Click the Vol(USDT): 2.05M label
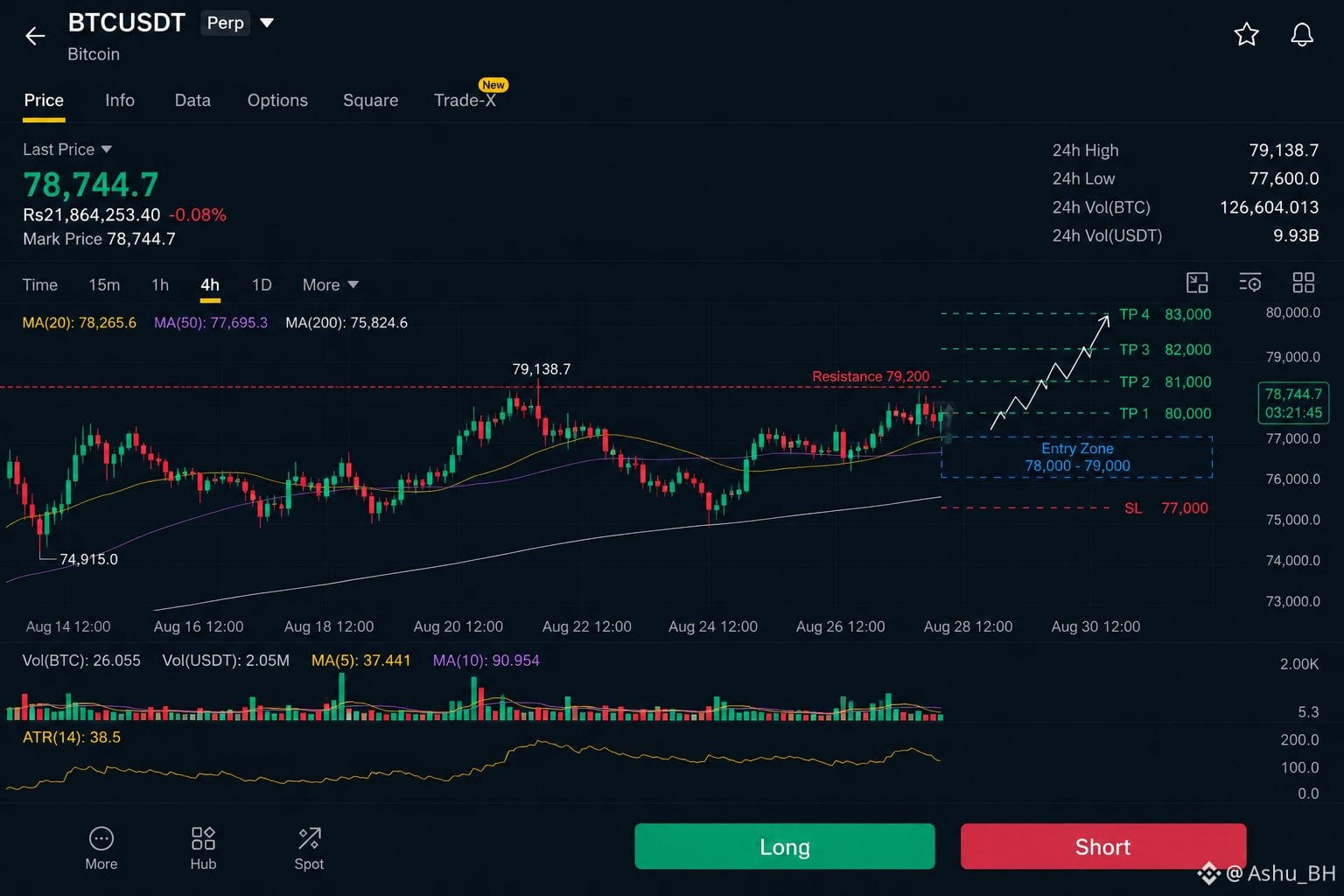The width and height of the screenshot is (1344, 896). pos(226,661)
